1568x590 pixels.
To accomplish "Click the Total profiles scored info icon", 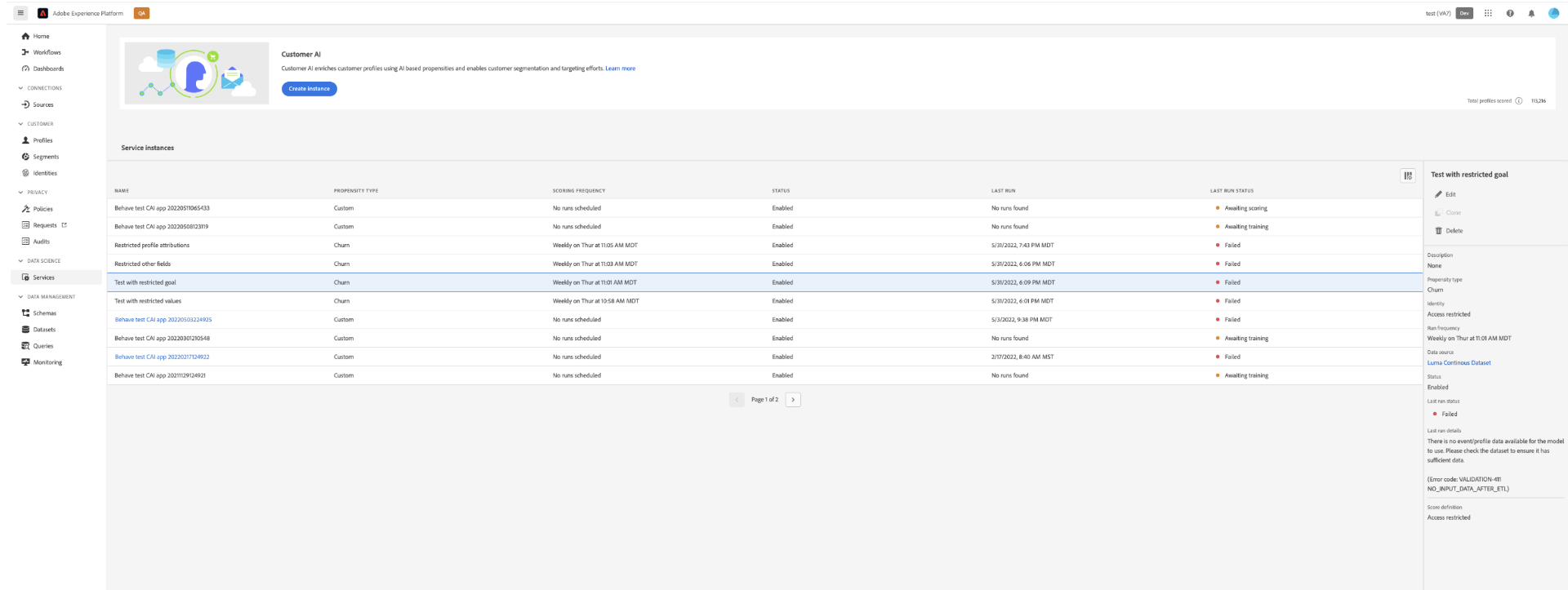I will (x=1519, y=101).
